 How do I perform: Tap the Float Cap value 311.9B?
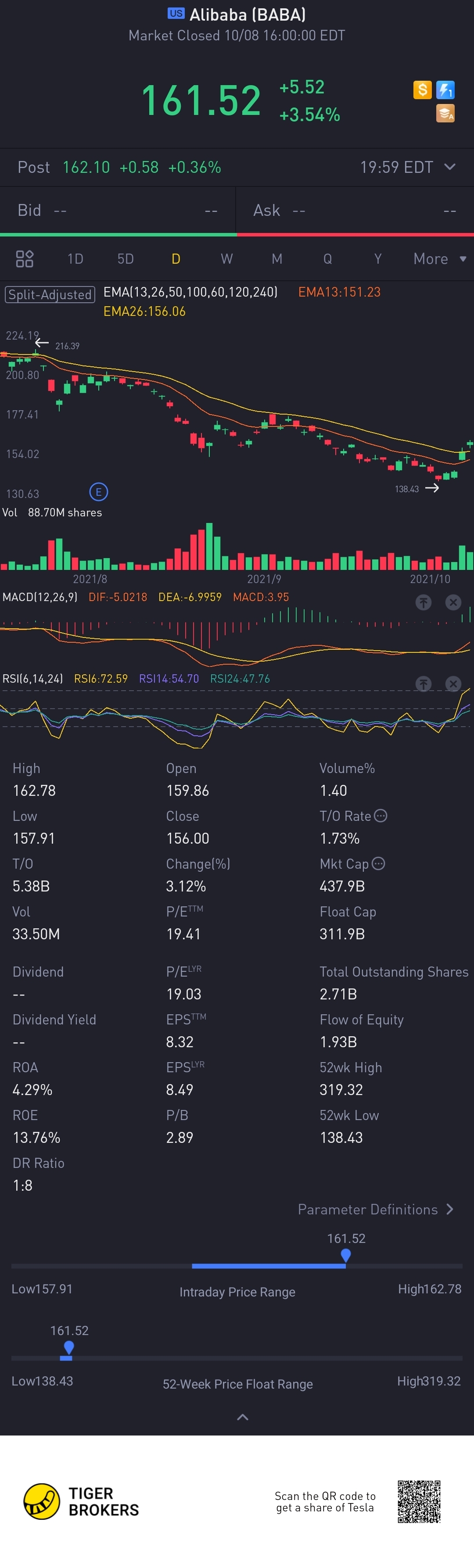[342, 934]
